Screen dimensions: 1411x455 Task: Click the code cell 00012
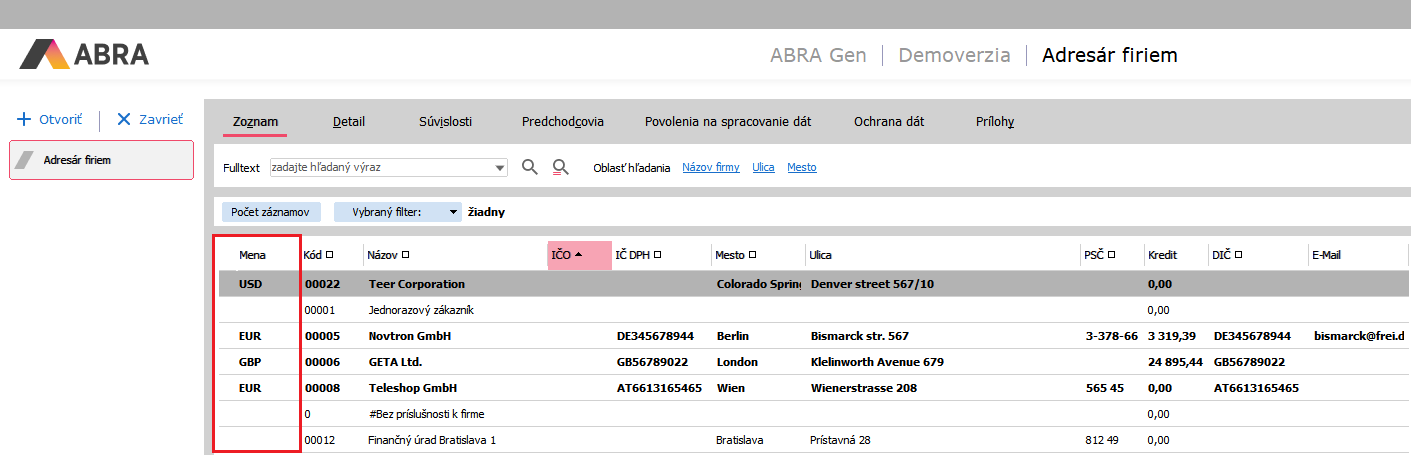point(319,440)
